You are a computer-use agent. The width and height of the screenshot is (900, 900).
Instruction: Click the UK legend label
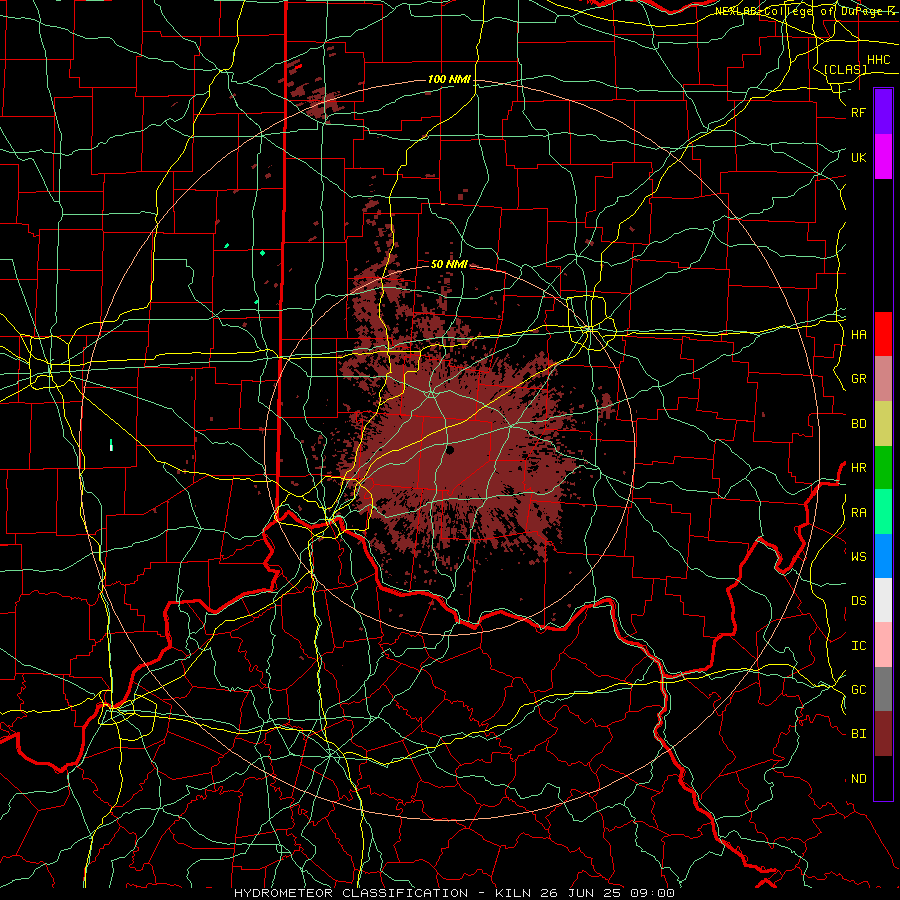click(x=859, y=157)
